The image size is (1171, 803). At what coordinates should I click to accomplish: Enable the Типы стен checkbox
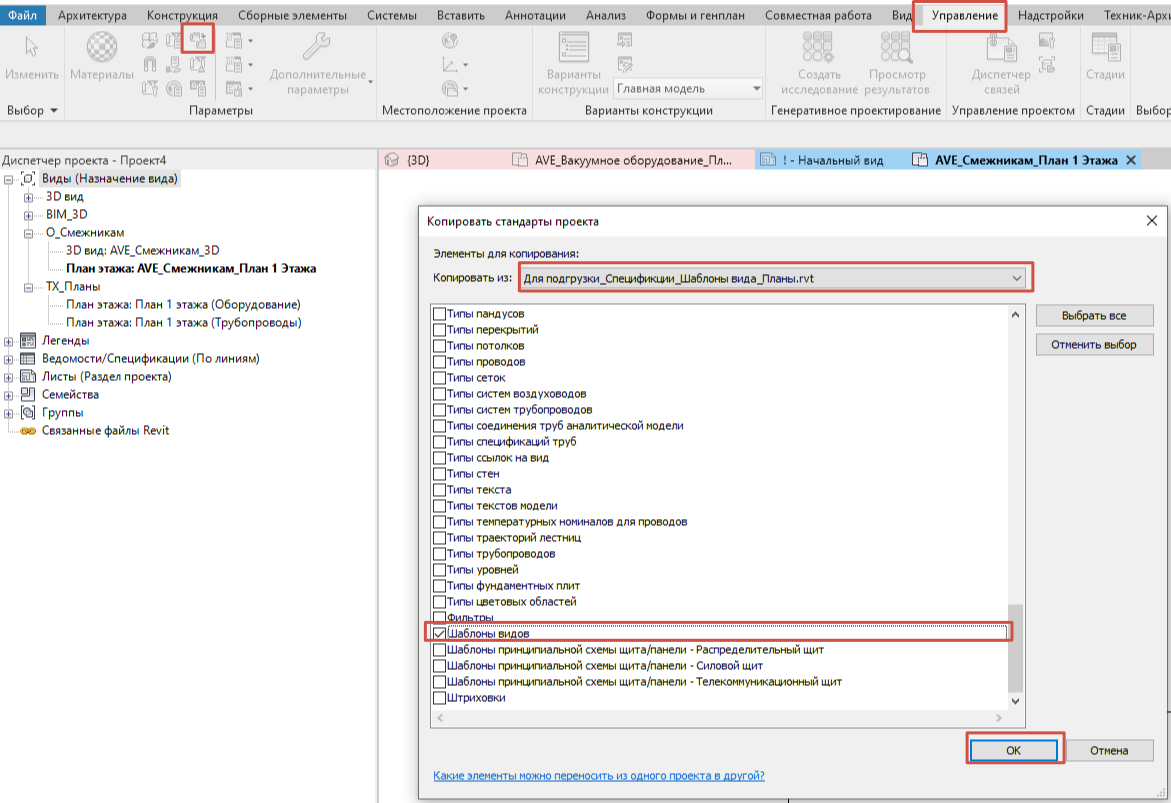tap(439, 474)
